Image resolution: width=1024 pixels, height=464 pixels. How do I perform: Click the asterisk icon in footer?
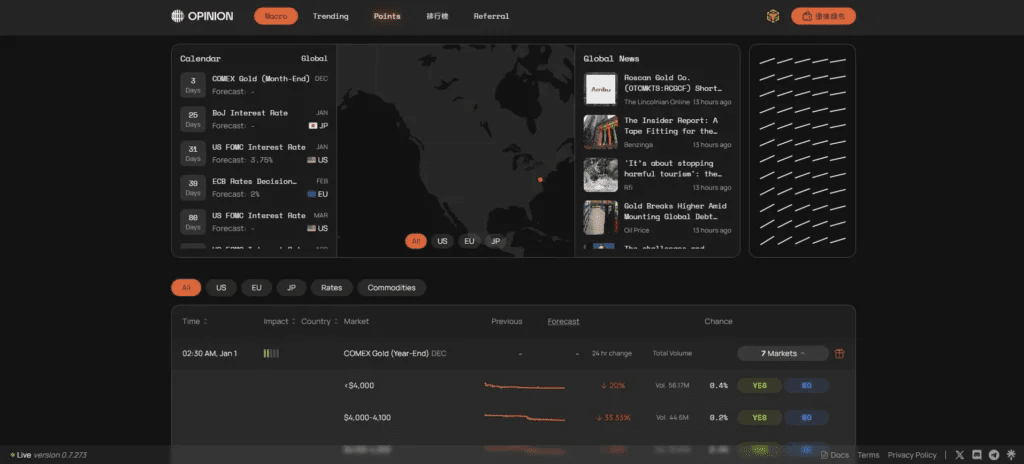(1011, 455)
